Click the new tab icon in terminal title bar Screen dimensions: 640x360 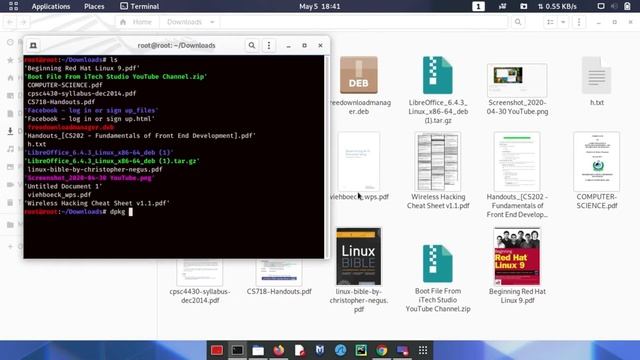coord(33,45)
